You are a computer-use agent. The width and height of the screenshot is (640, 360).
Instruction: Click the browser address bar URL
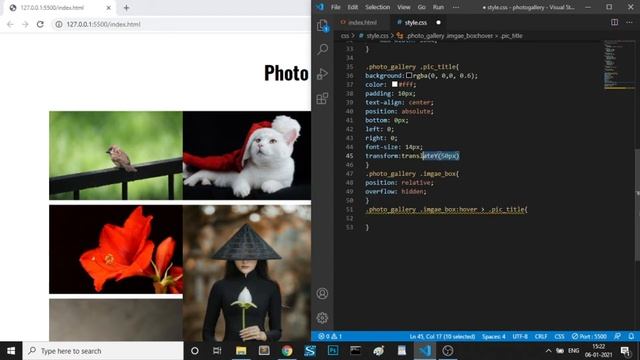click(103, 24)
